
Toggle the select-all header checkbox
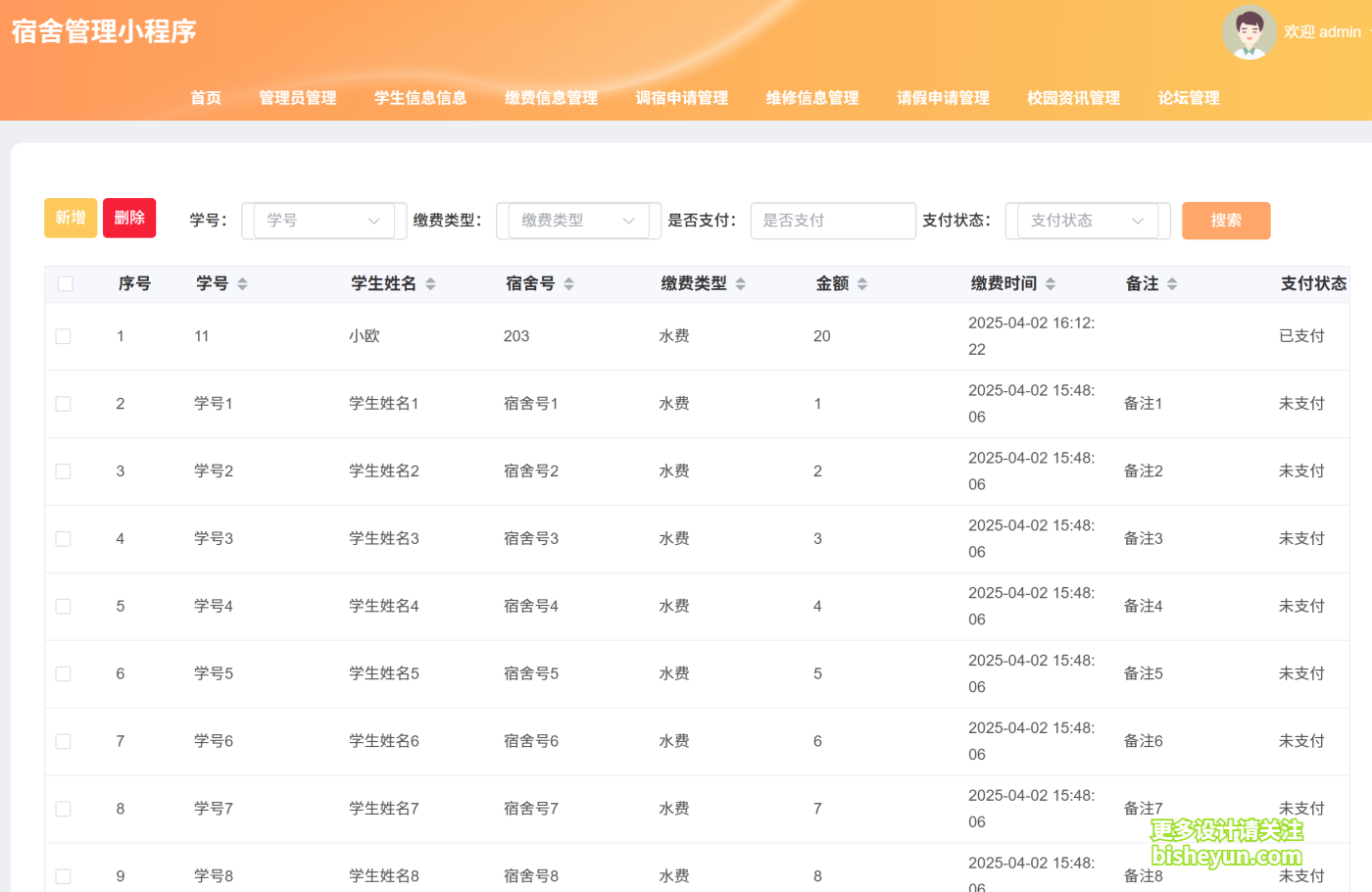tap(66, 284)
